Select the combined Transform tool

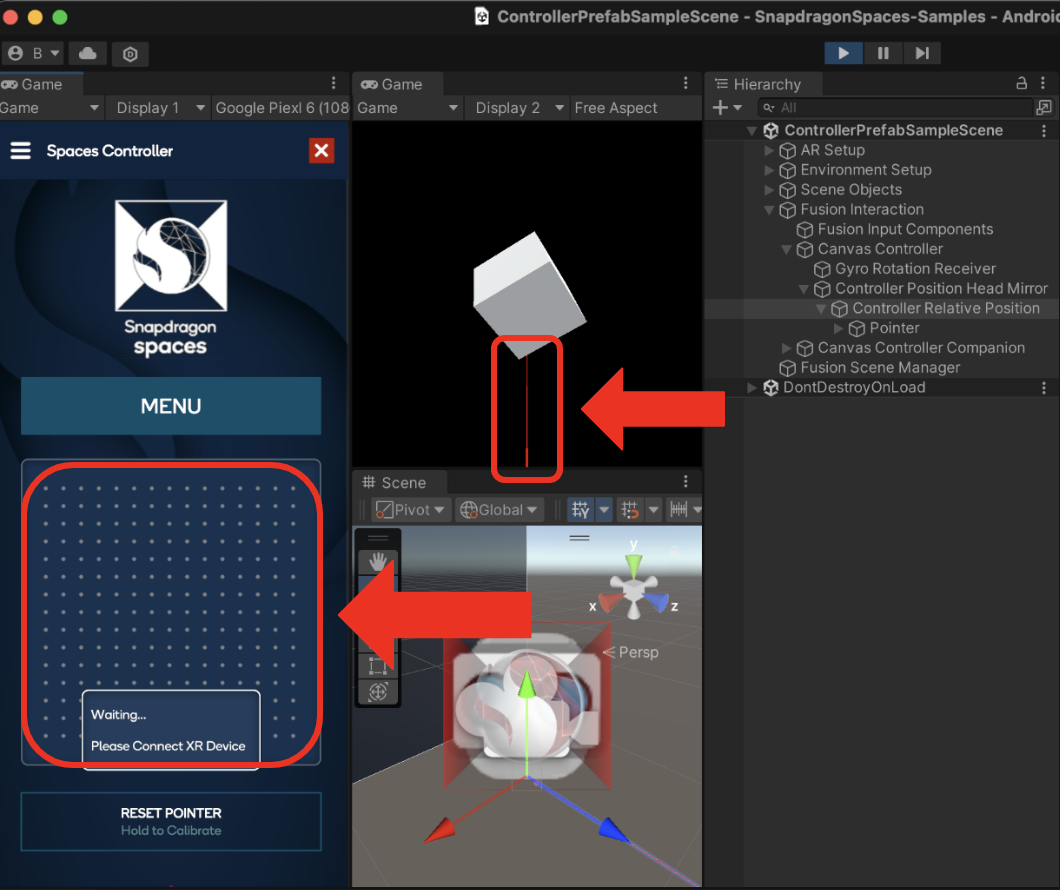coord(378,692)
